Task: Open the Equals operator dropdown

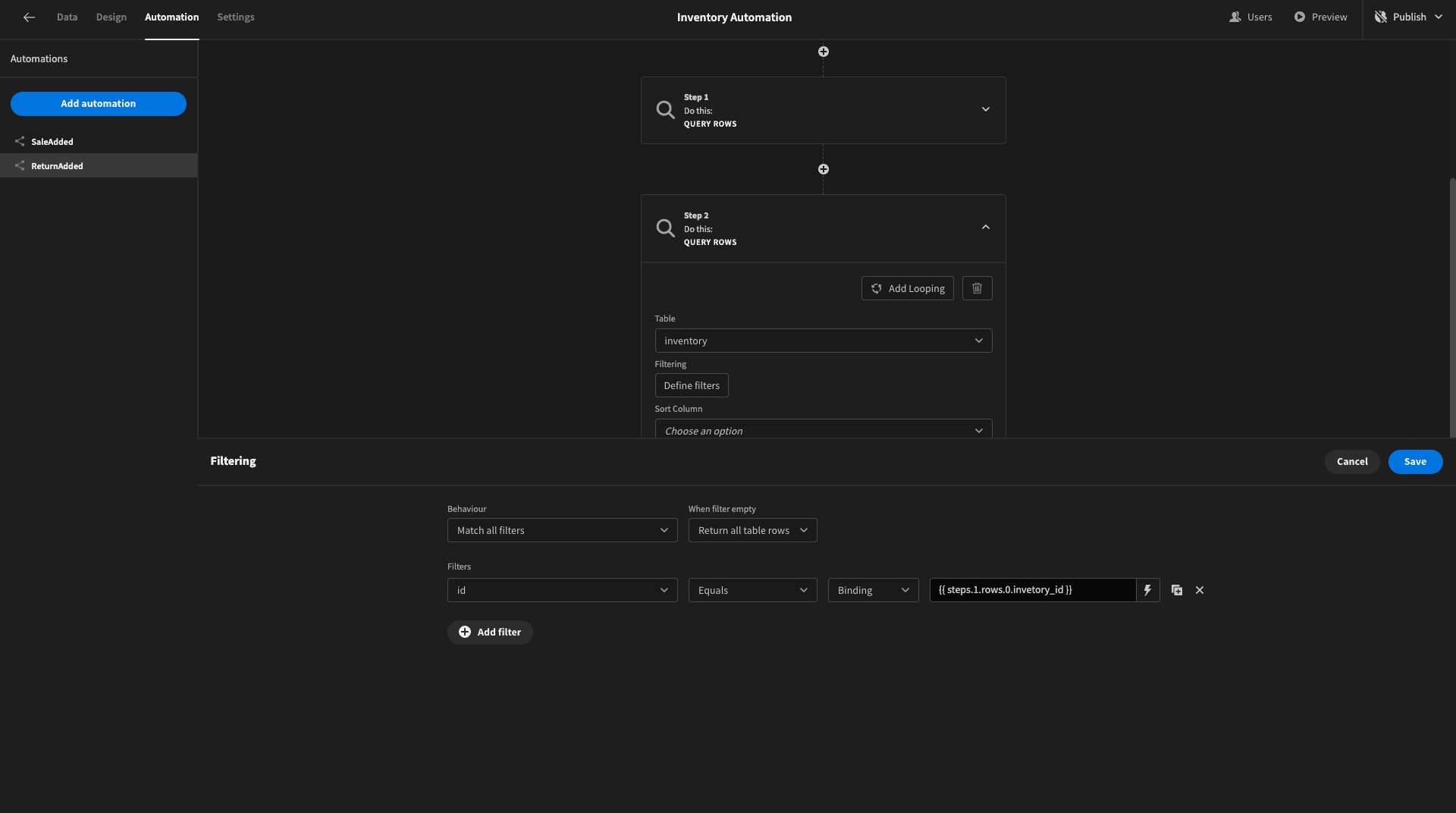Action: click(752, 590)
